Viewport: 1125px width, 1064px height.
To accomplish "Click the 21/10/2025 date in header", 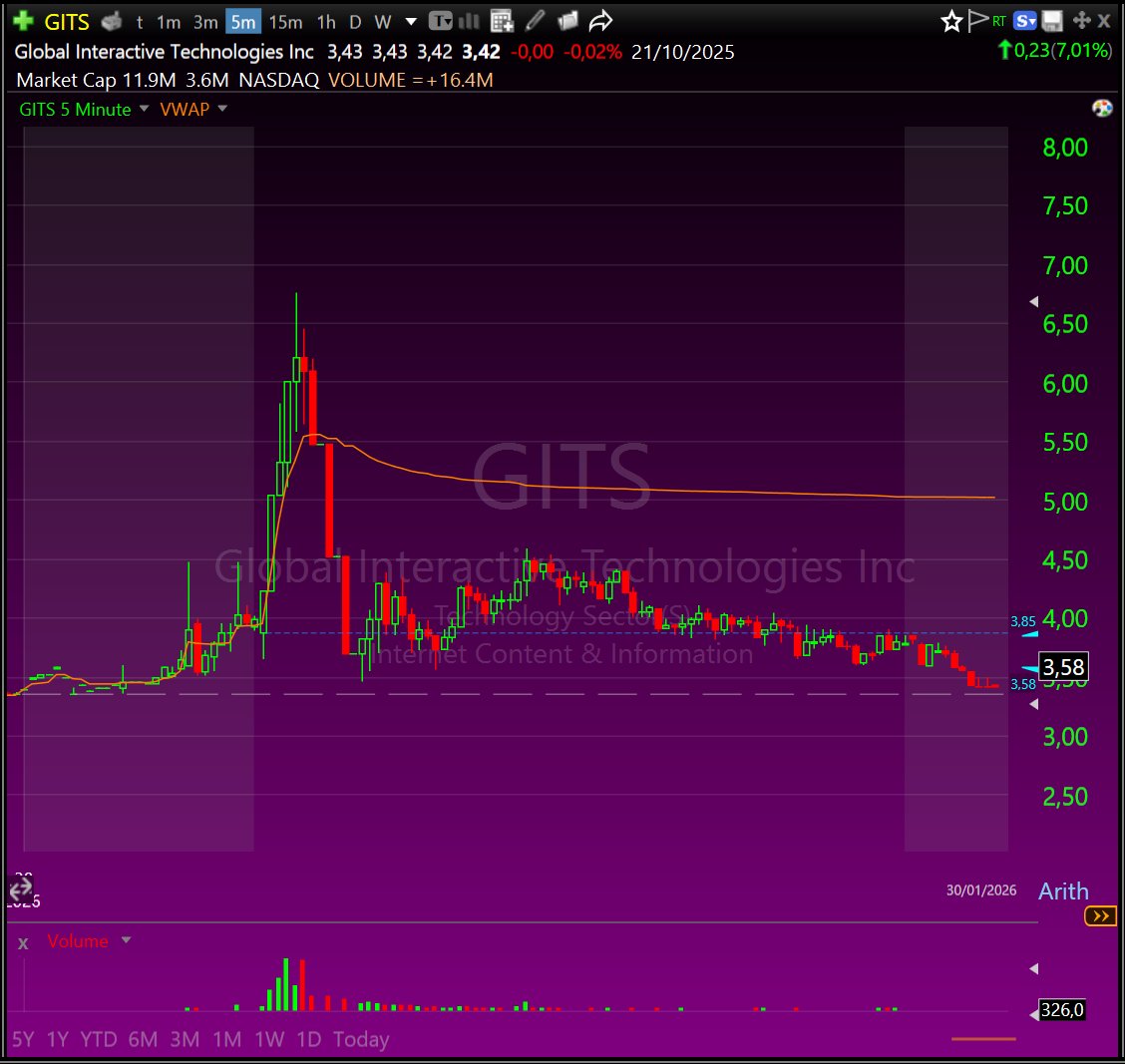I will point(682,53).
